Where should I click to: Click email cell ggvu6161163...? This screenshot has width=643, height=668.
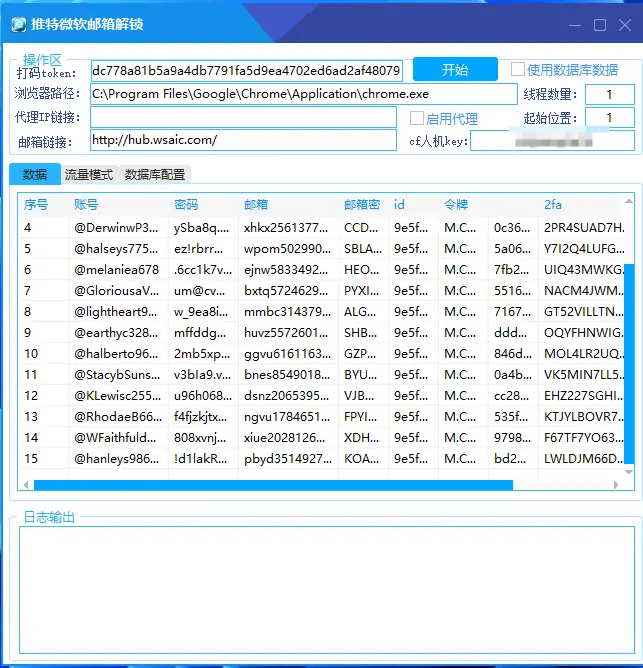287,354
